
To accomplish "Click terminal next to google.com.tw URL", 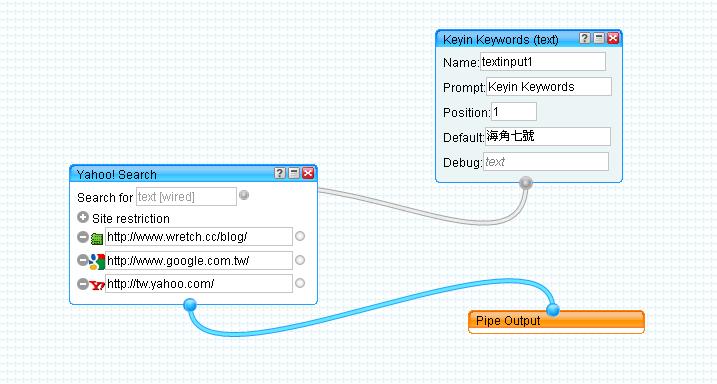I will pos(300,260).
